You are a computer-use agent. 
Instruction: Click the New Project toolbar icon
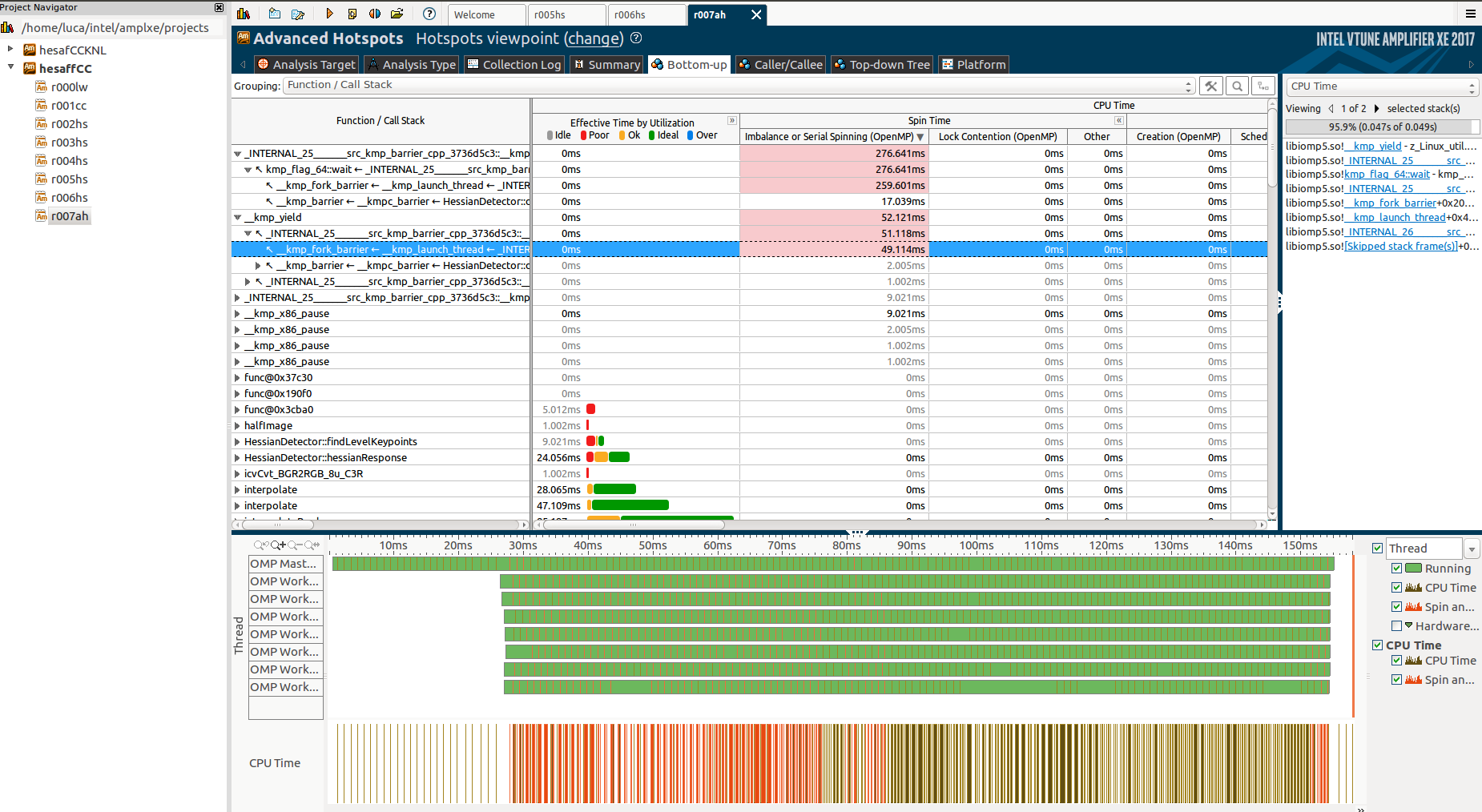(274, 14)
